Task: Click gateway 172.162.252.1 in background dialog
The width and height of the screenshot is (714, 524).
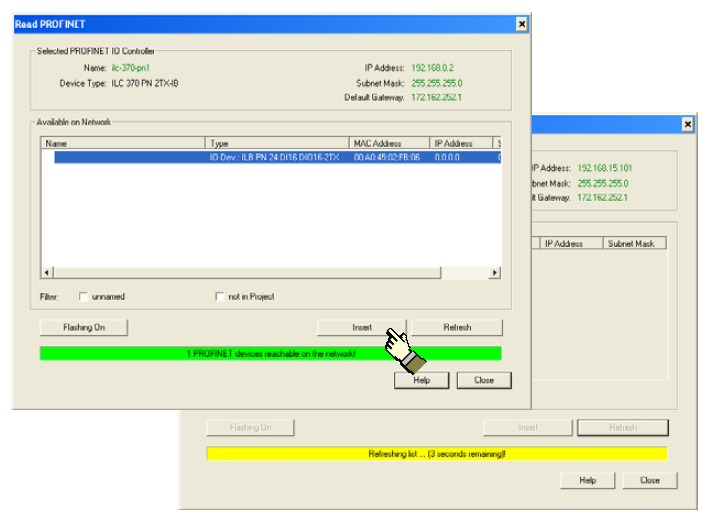Action: (x=602, y=198)
